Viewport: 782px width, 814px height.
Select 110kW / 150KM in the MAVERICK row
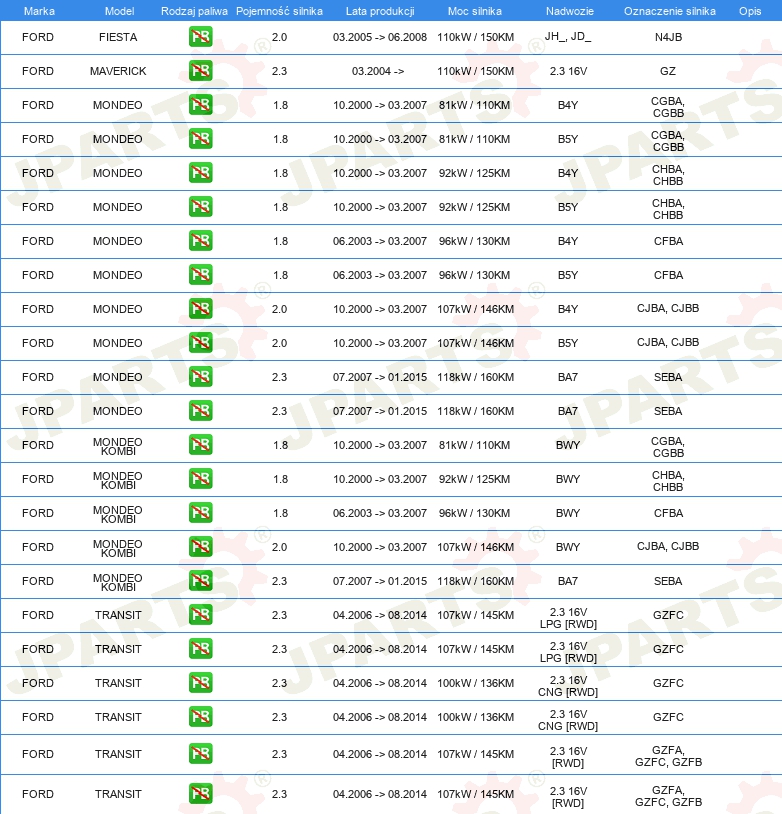[x=476, y=71]
